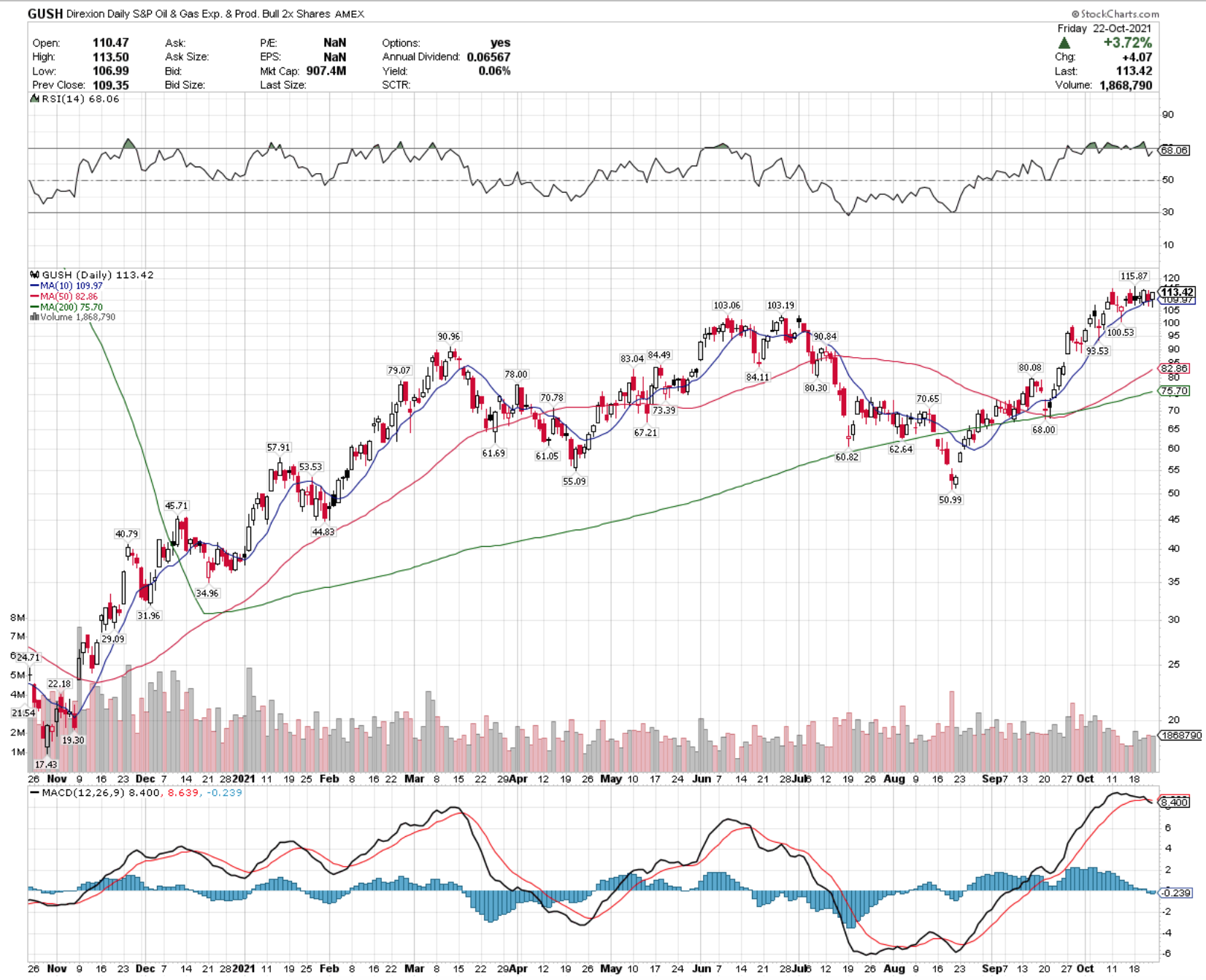The height and width of the screenshot is (980, 1206).
Task: Click the 1868790 volume tag on right axis
Action: (x=1180, y=735)
